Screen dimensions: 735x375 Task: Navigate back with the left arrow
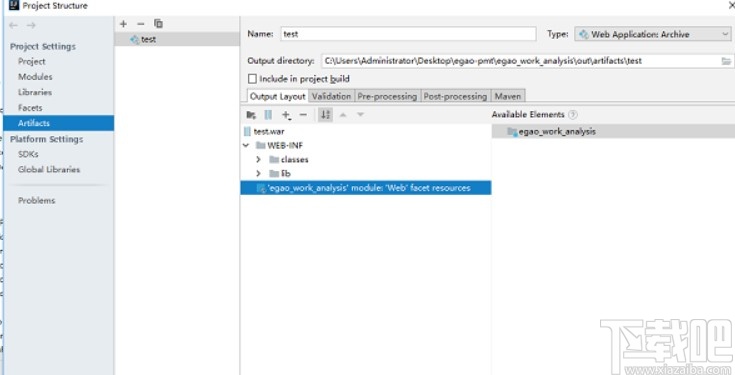(x=14, y=25)
